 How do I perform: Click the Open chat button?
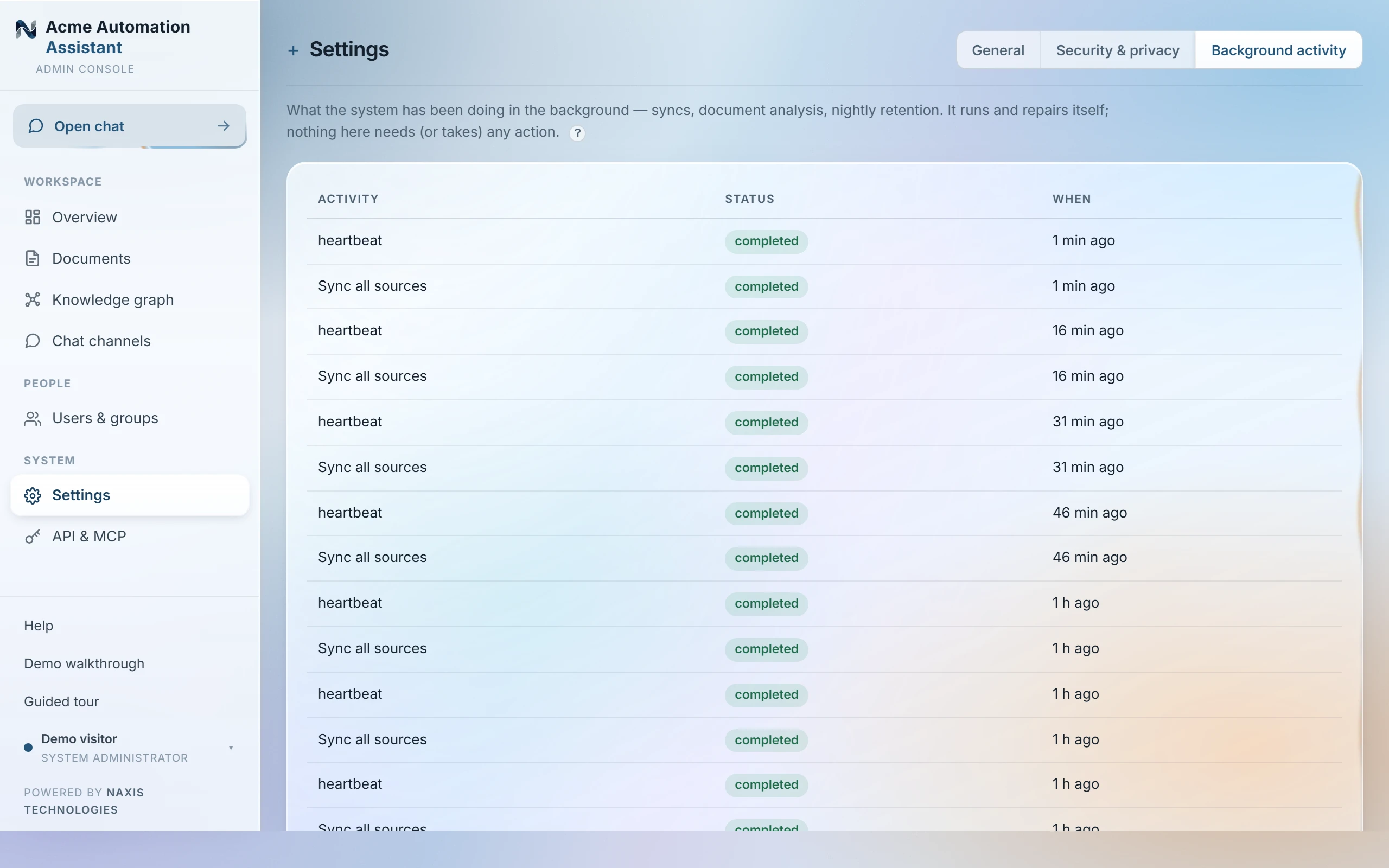(129, 126)
